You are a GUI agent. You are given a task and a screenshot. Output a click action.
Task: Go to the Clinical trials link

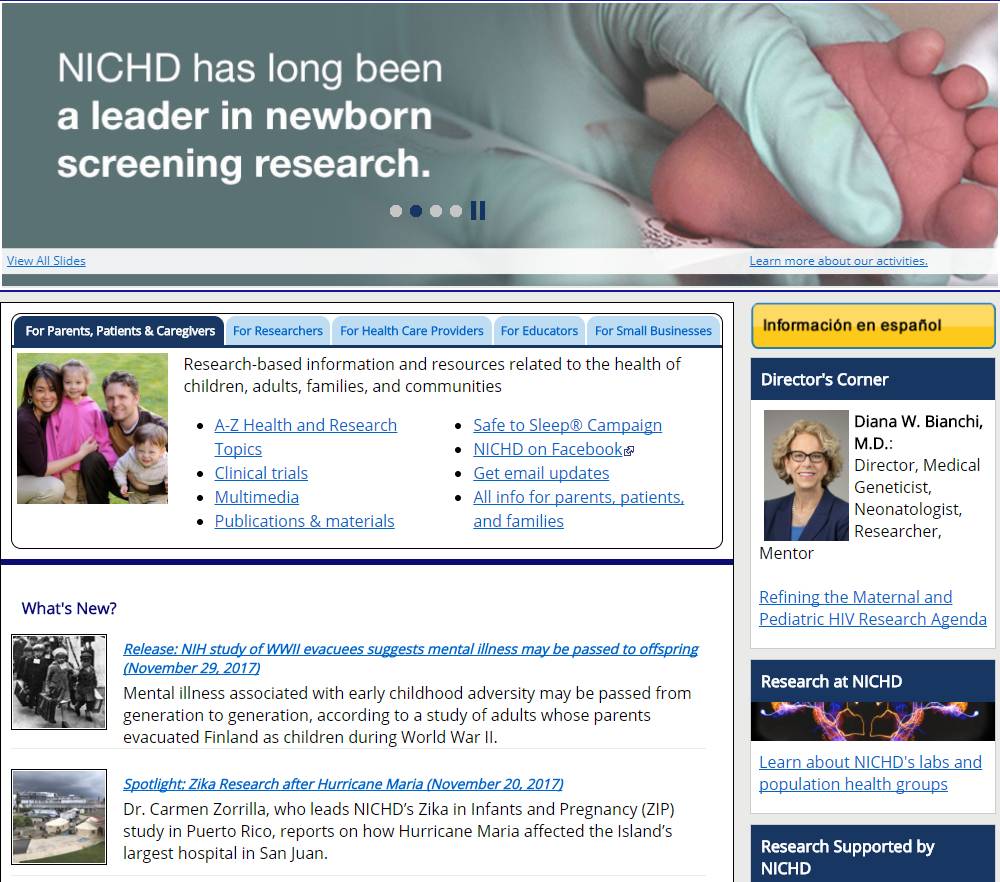[261, 473]
